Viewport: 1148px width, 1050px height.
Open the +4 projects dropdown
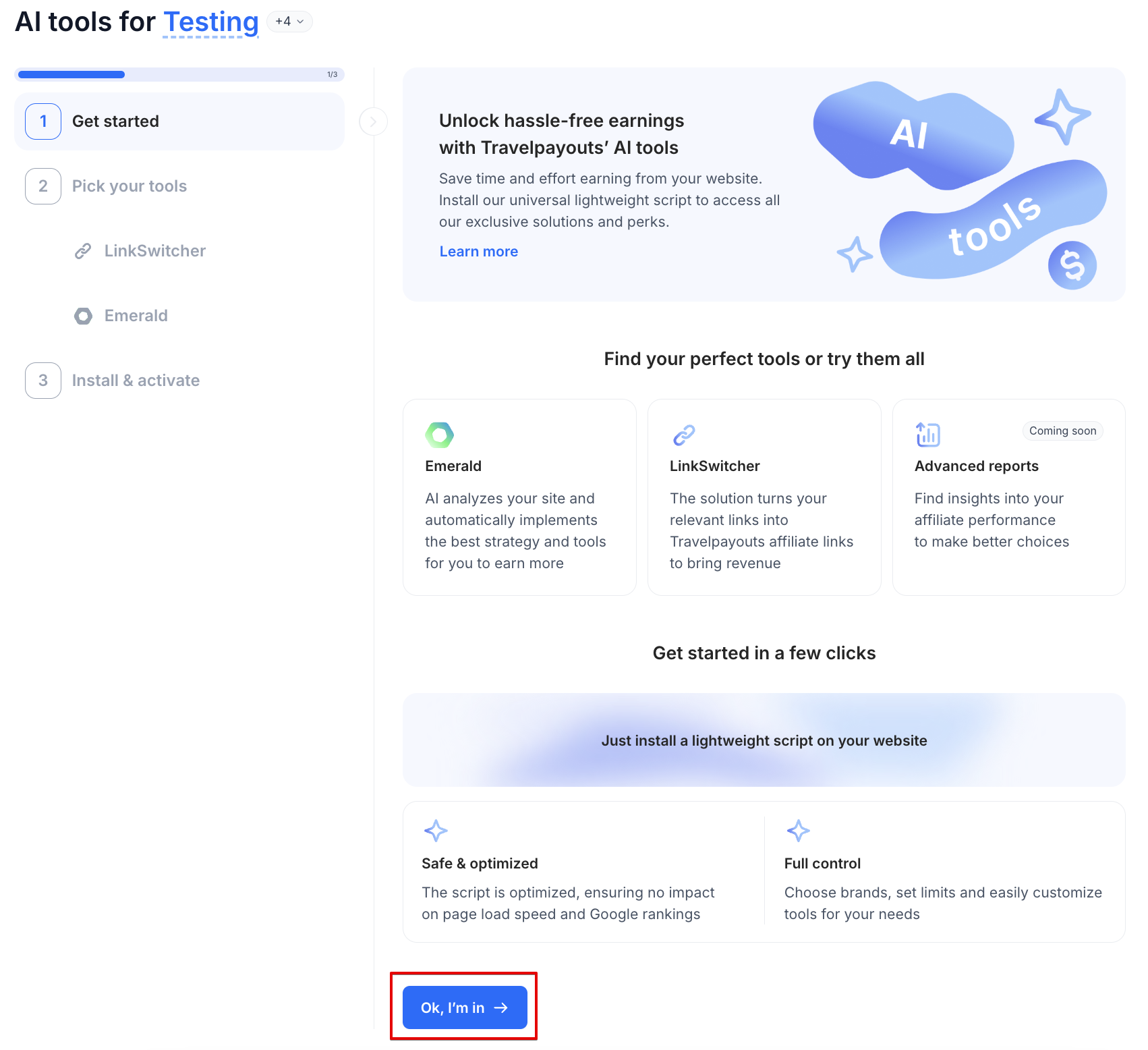point(290,22)
